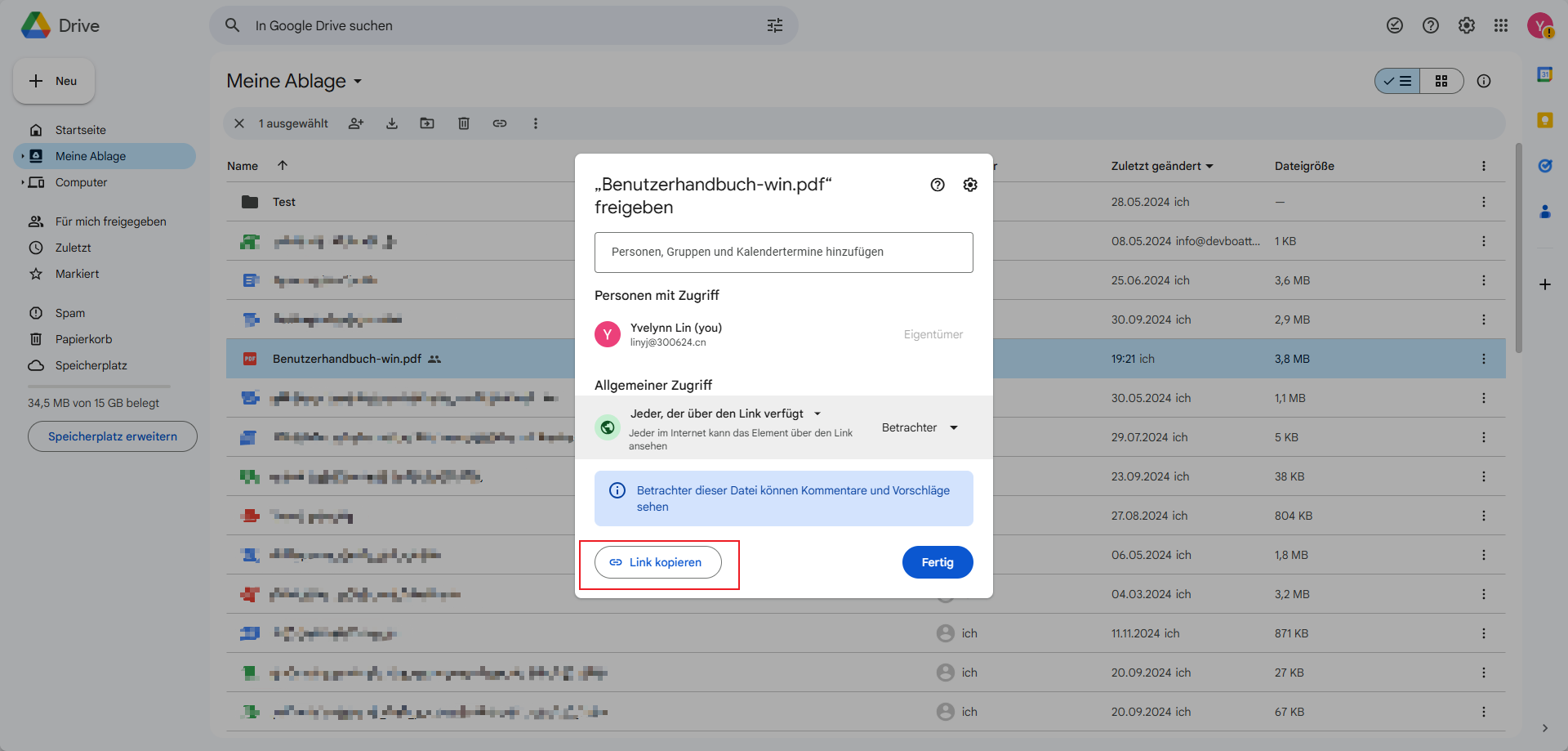Click the search field in Google Drive
The height and width of the screenshot is (751, 1568).
click(504, 25)
